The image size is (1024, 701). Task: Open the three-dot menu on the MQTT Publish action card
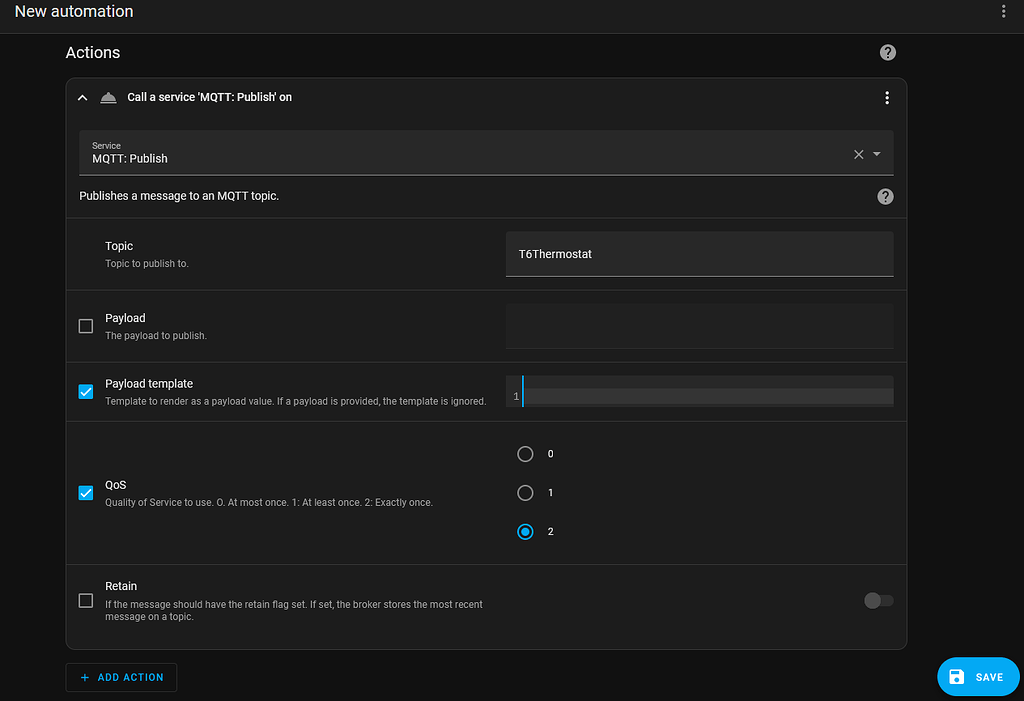coord(886,97)
